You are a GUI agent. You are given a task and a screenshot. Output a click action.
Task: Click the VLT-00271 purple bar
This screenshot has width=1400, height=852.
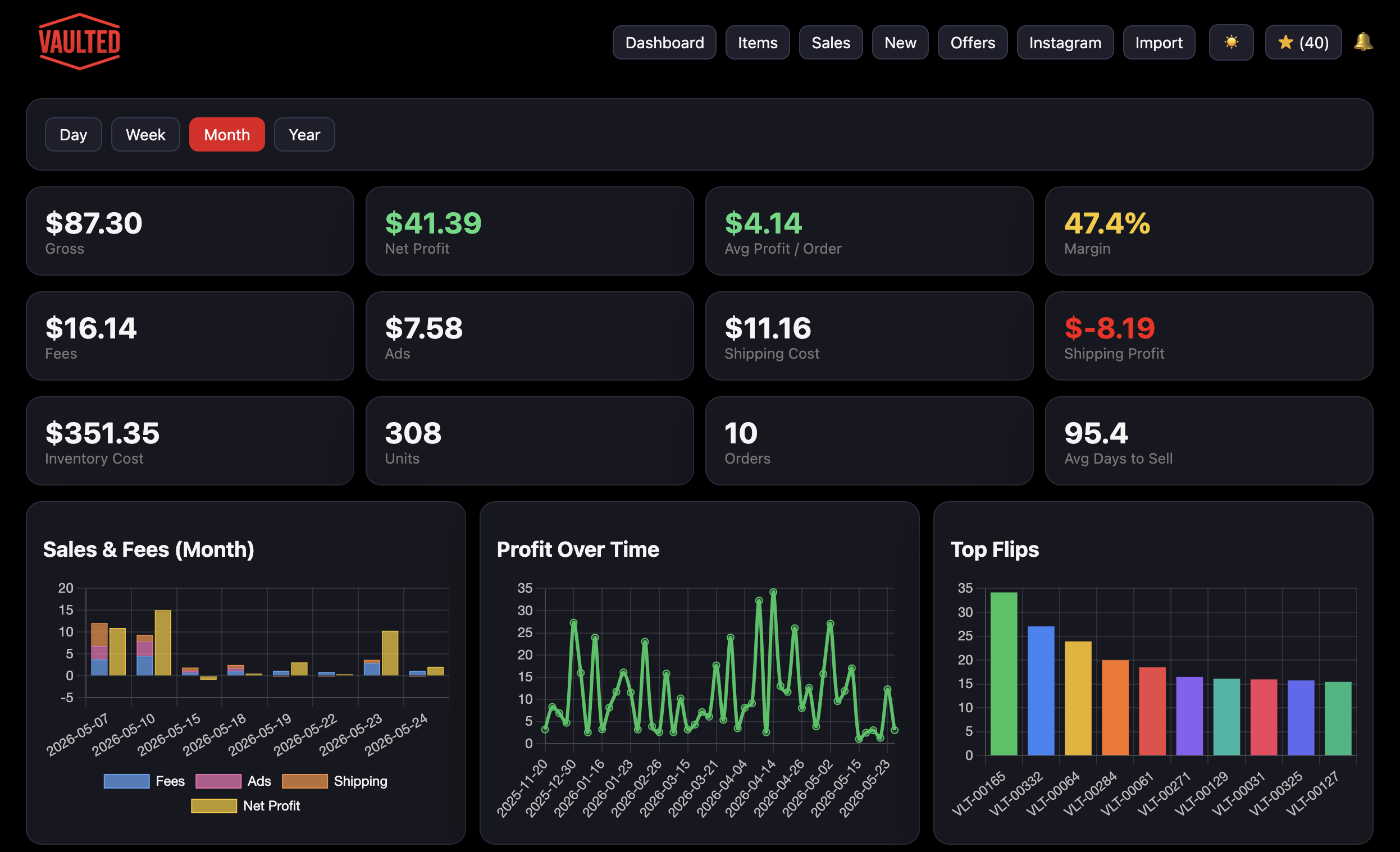click(1190, 716)
